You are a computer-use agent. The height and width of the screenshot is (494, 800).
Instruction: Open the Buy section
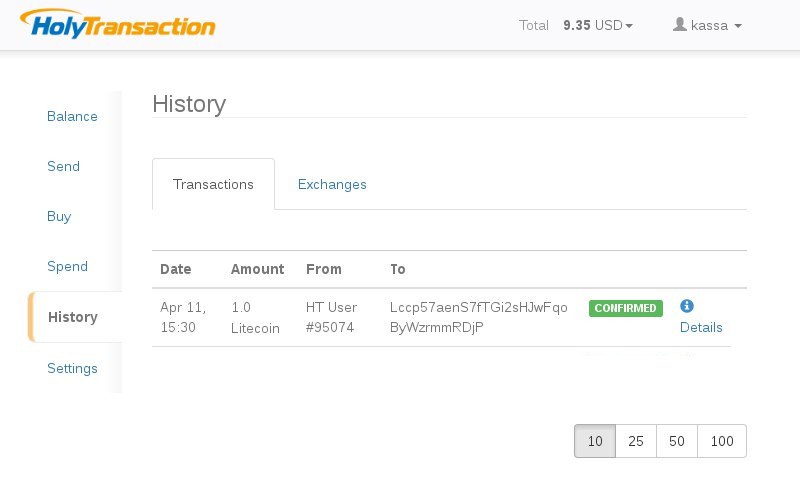[x=59, y=216]
